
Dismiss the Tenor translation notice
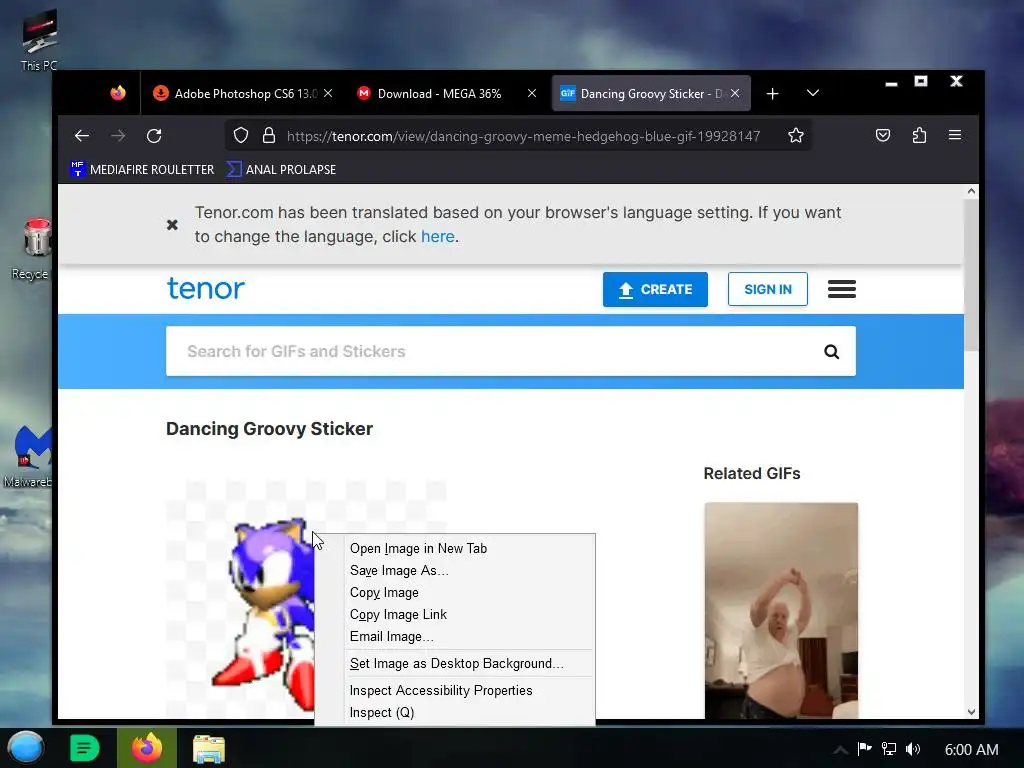172,225
